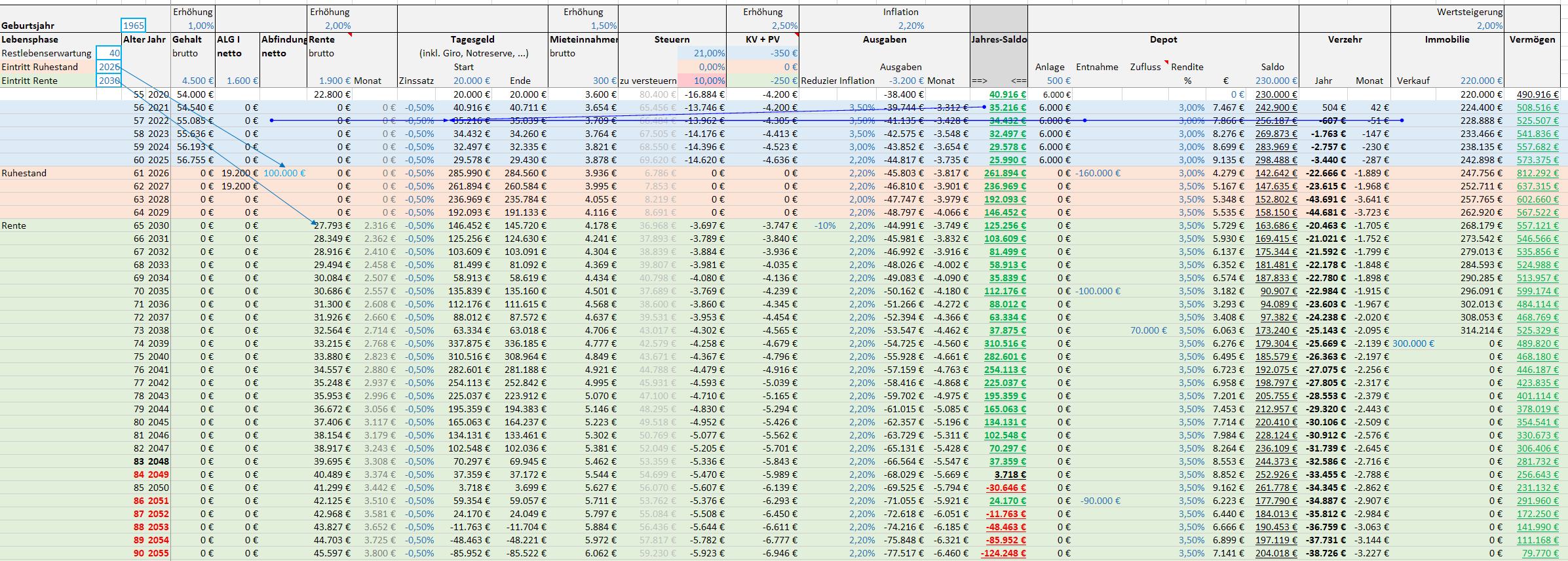This screenshot has height=561, width=1568.
Task: Click the Depot column group header
Action: [x=1163, y=39]
